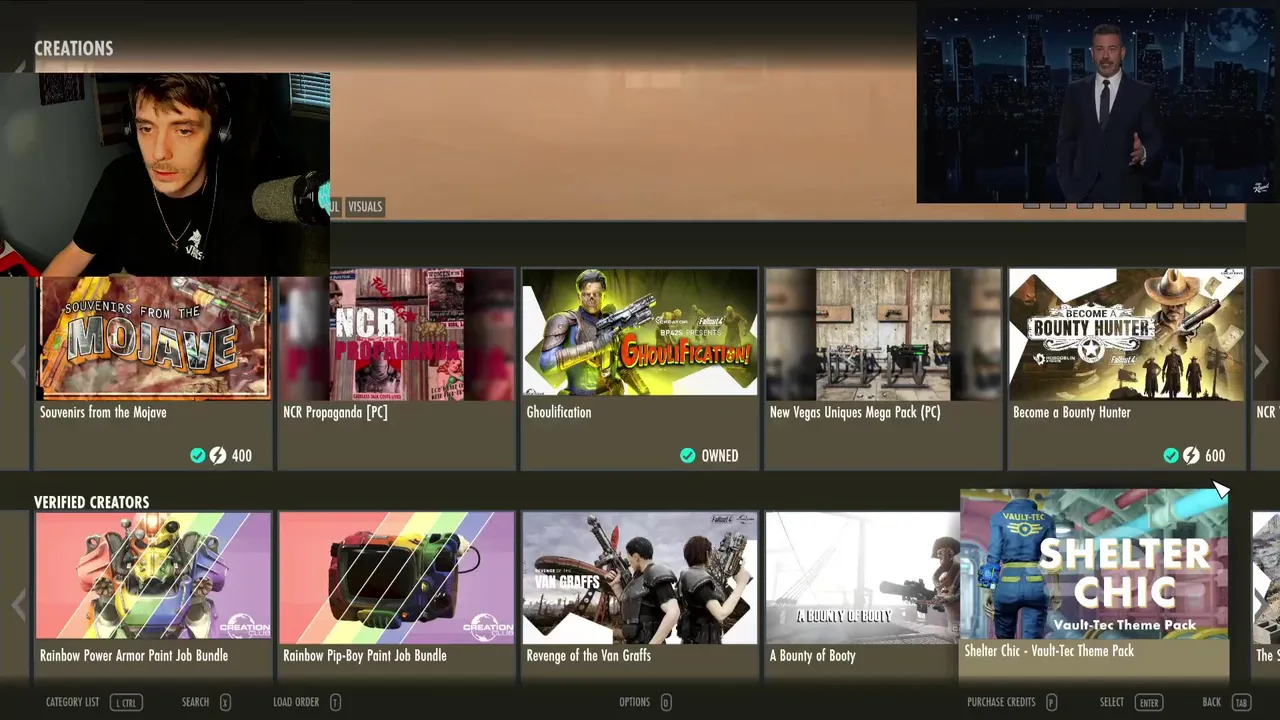Open Options in the bottom bar
This screenshot has height=720, width=1280.
click(645, 702)
